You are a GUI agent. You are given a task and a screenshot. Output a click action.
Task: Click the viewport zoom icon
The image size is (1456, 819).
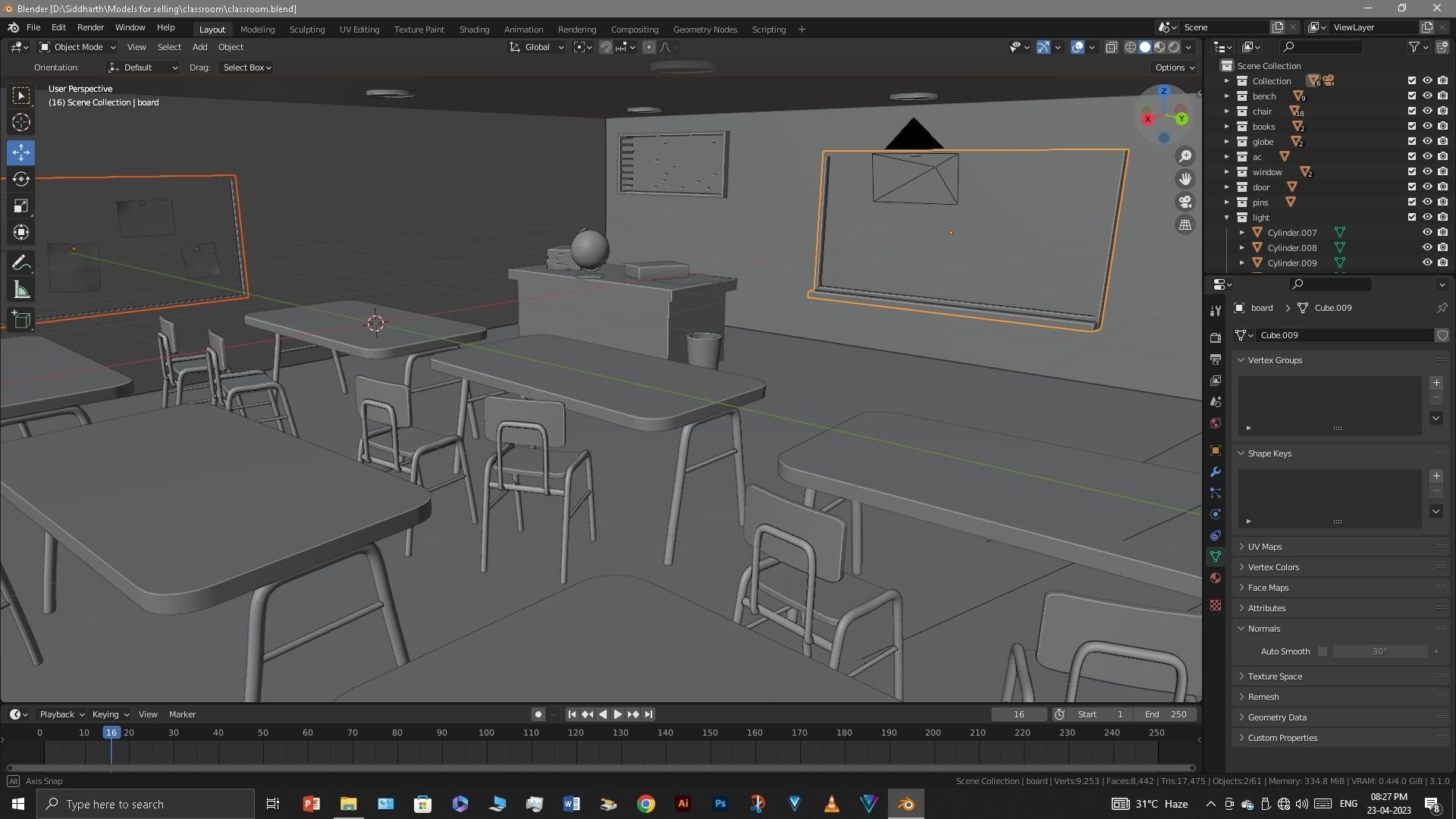1185,156
